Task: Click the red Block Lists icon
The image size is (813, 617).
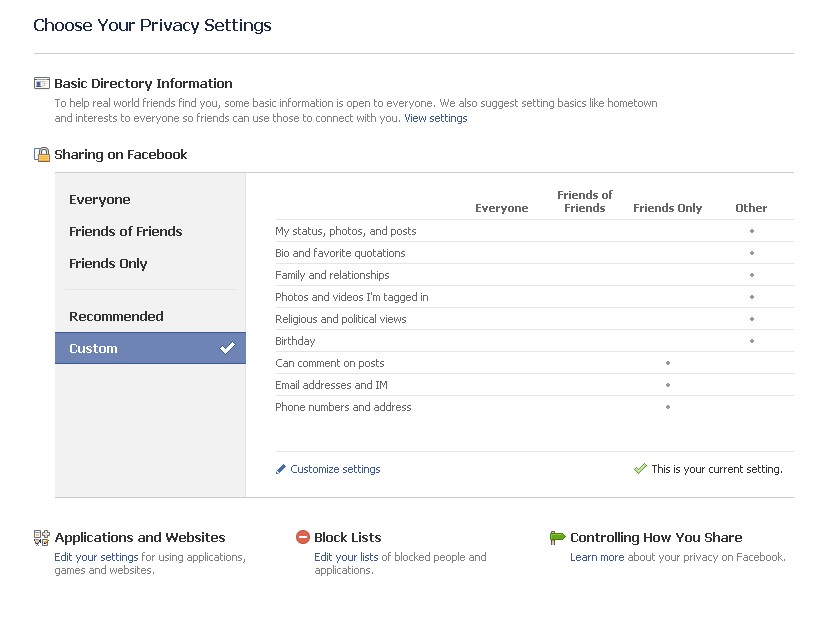Action: point(303,537)
